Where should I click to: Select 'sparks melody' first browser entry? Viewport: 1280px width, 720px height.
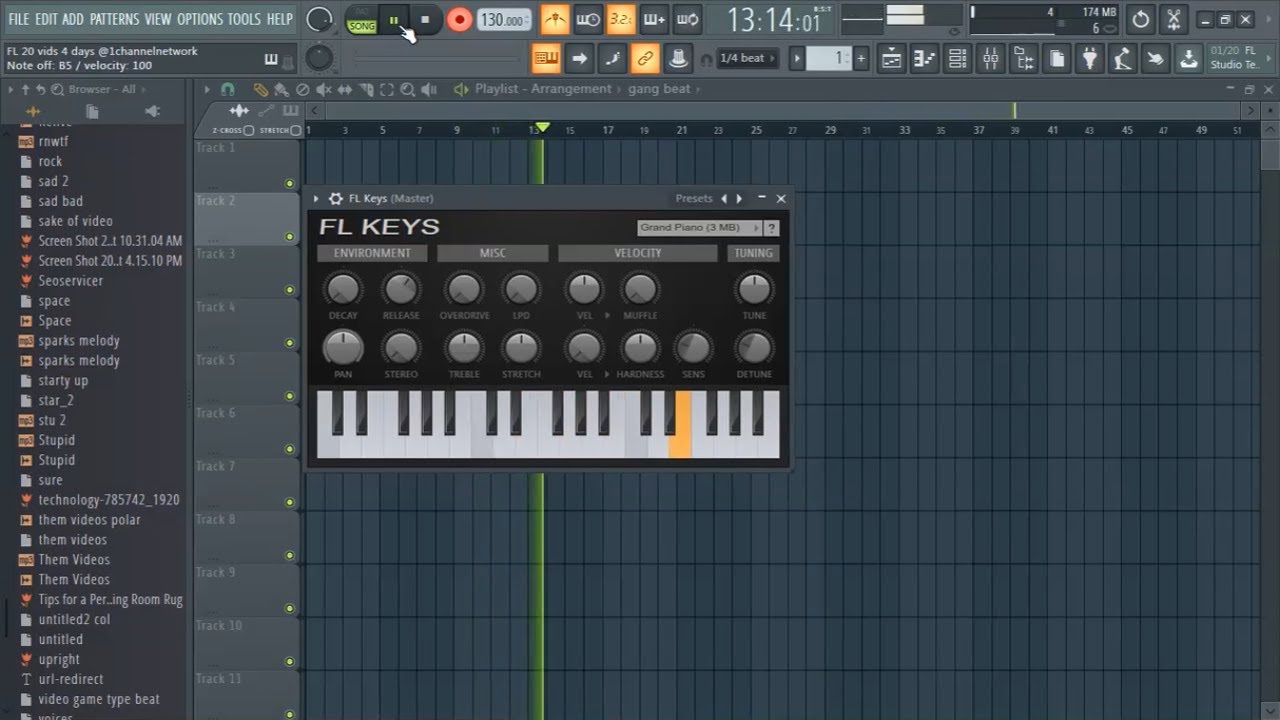click(79, 341)
